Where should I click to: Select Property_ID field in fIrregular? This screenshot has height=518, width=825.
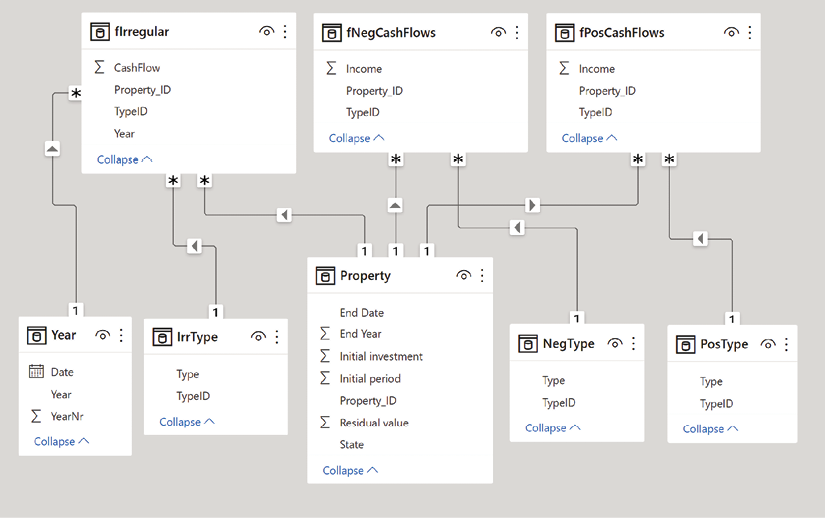[x=143, y=90]
